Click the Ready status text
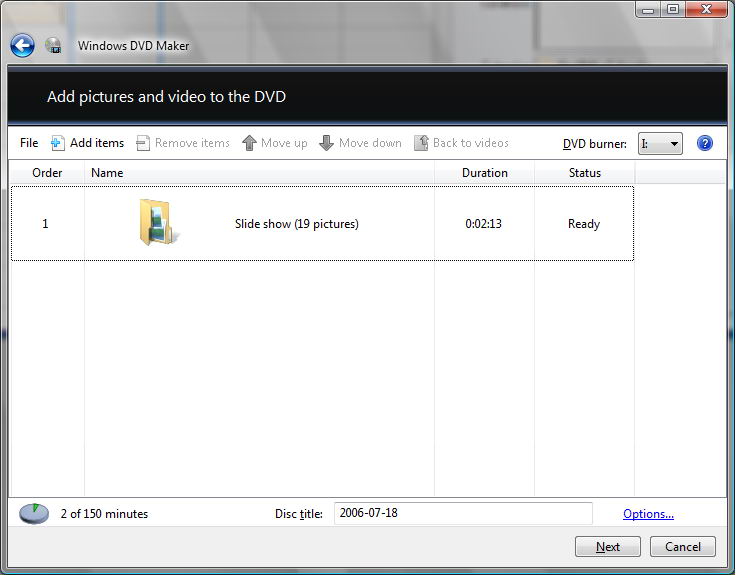This screenshot has height=575, width=736. (584, 224)
